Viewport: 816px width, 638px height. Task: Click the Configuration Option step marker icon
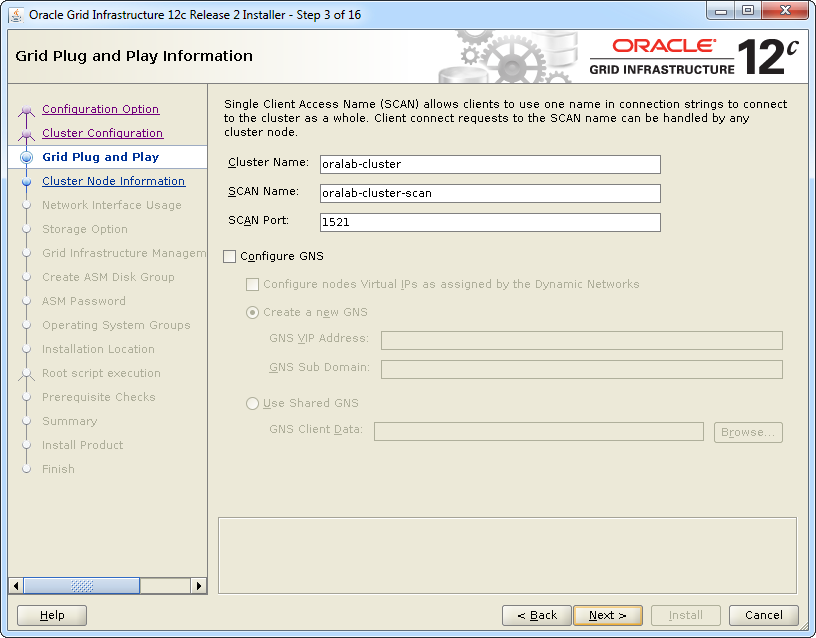pyautogui.click(x=27, y=110)
